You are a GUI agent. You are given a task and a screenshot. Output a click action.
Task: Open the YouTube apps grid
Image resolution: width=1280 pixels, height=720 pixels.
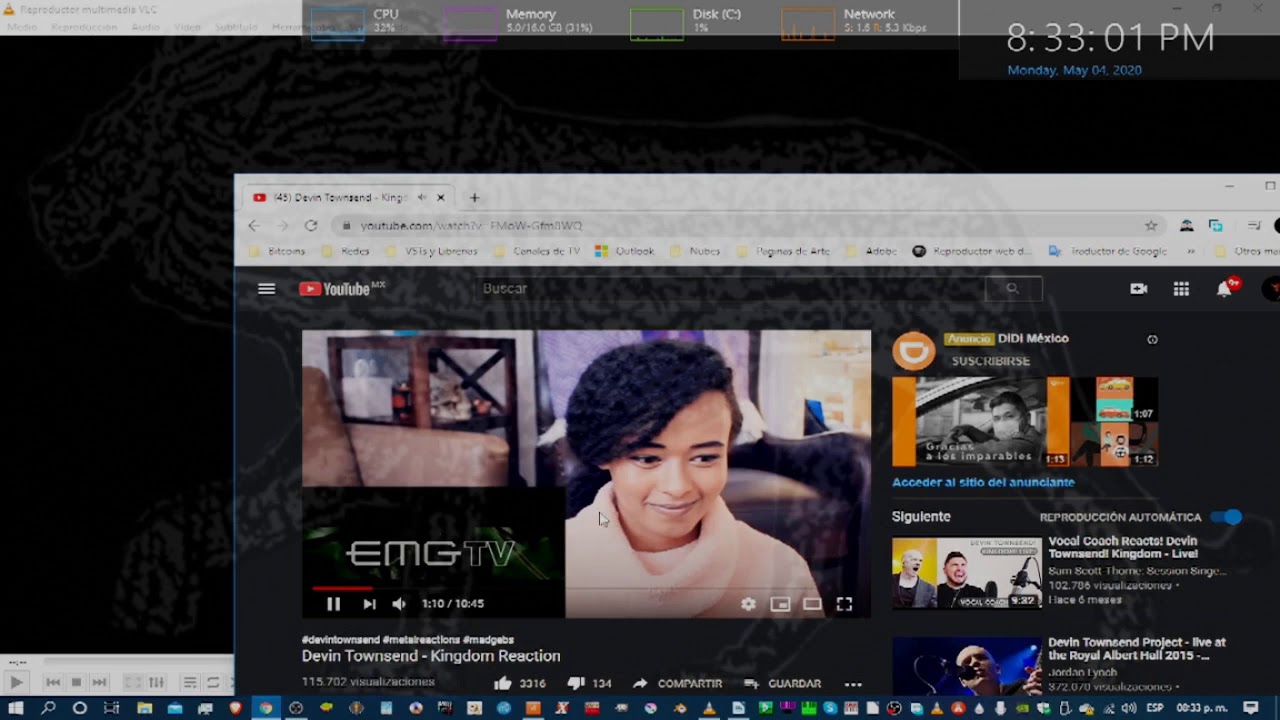(1181, 289)
